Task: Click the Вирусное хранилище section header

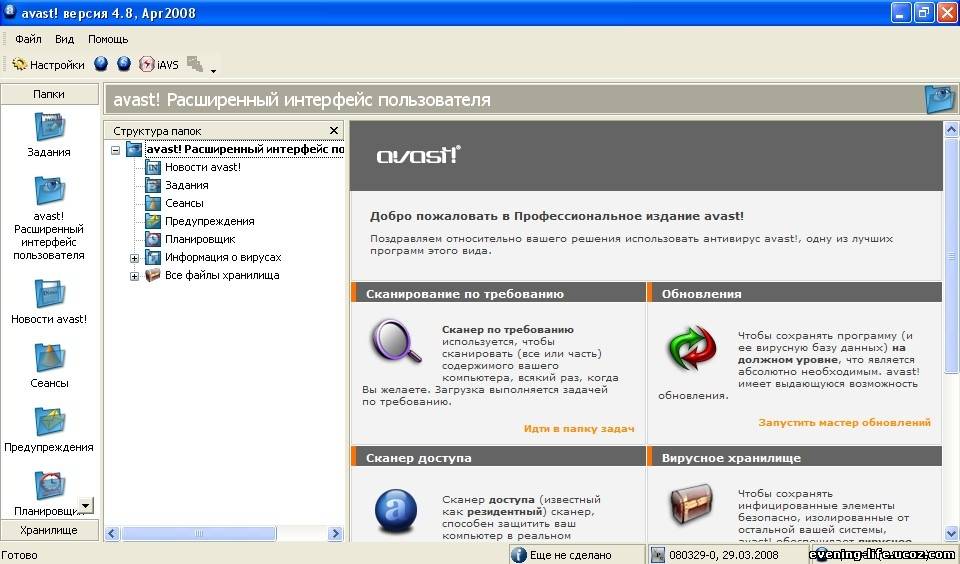Action: (x=795, y=457)
